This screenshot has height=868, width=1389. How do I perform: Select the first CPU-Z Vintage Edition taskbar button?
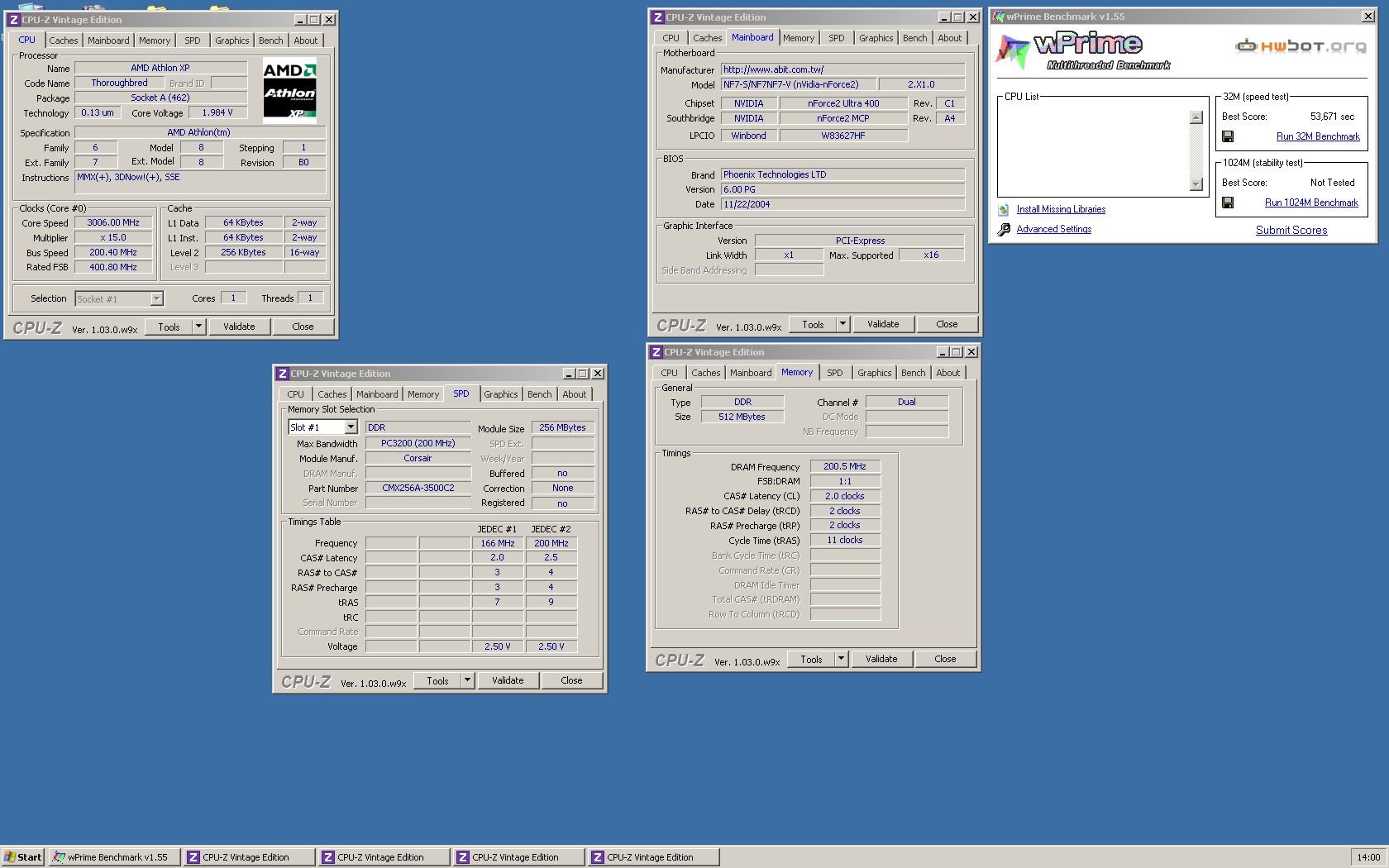(249, 857)
